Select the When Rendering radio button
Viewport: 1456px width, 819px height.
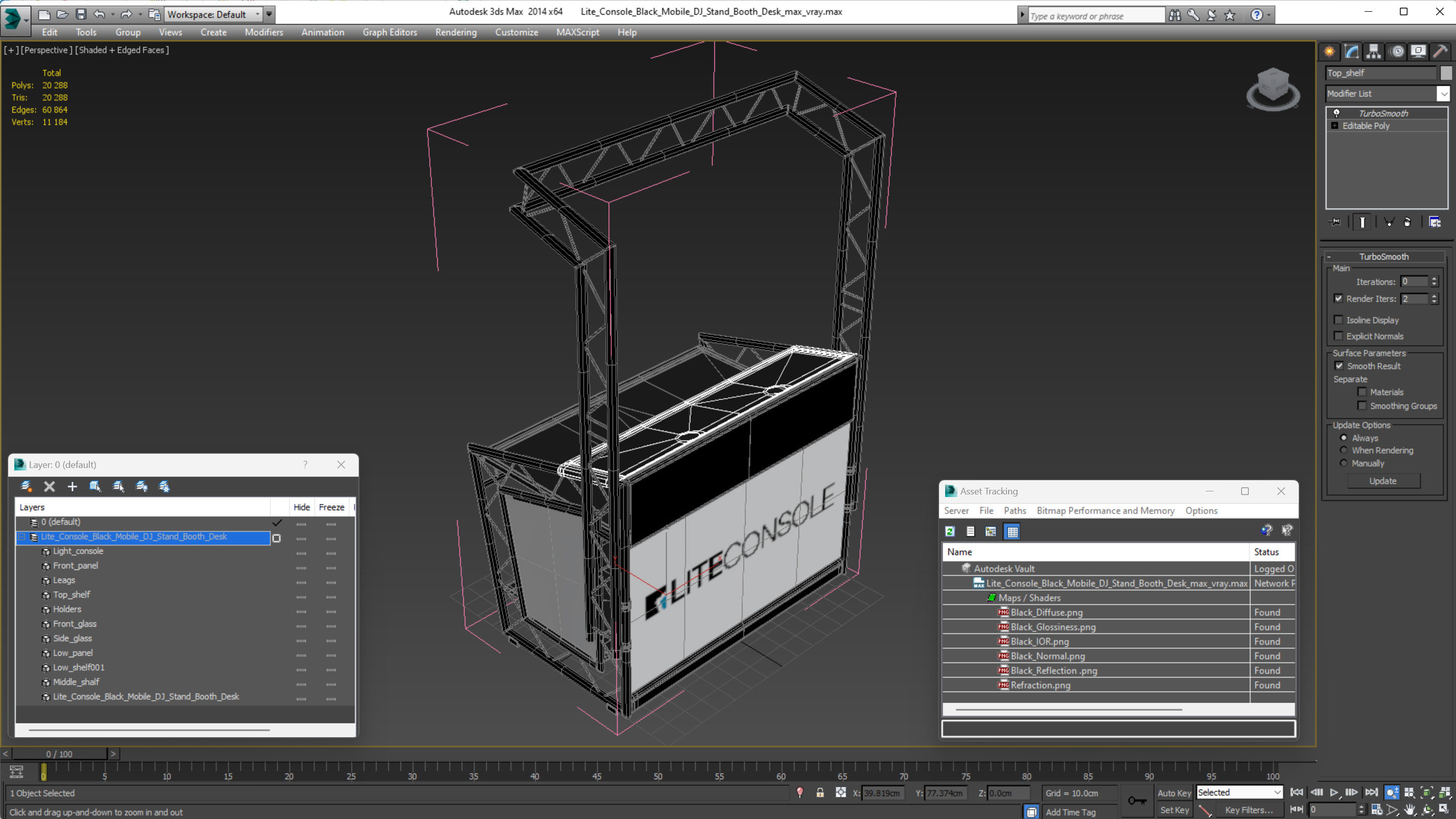(1344, 450)
